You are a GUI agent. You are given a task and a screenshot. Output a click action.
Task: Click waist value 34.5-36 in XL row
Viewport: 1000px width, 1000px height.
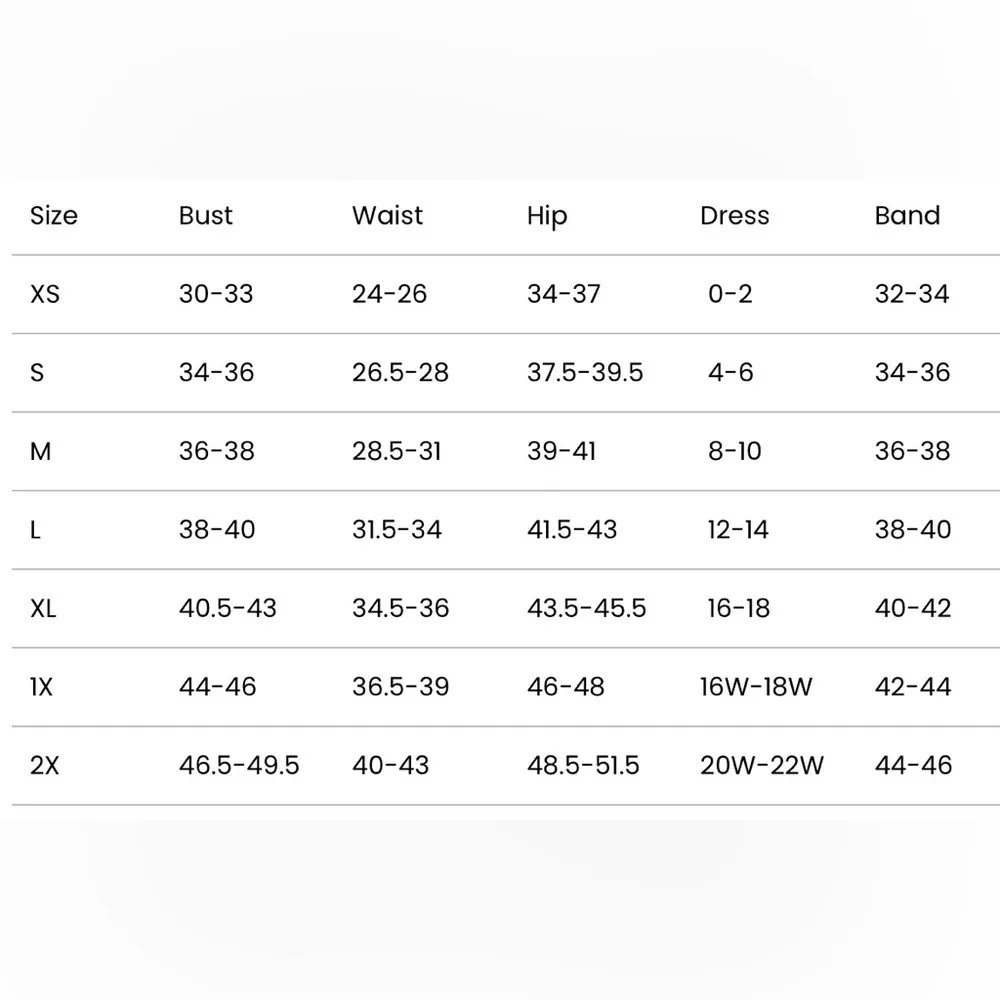coord(400,608)
